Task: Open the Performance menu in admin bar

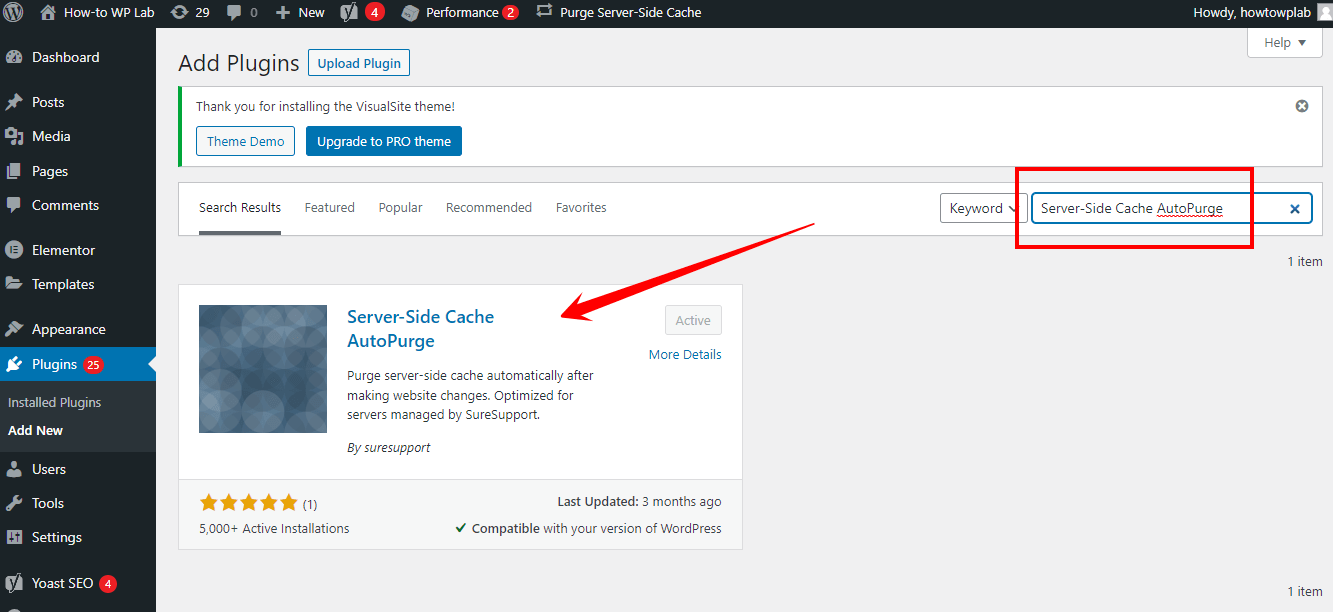Action: tap(460, 13)
